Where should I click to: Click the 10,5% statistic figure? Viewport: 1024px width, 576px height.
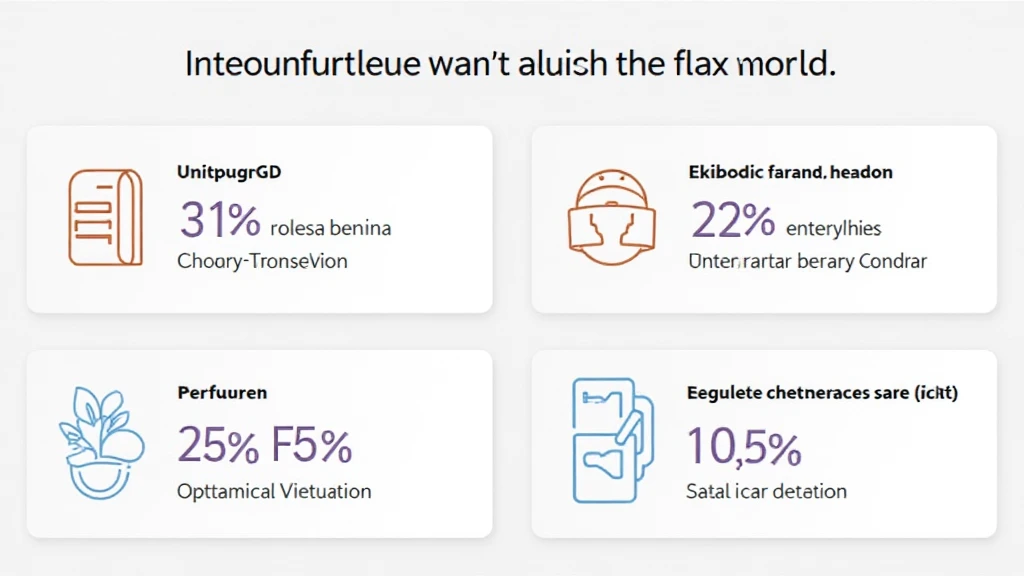pos(744,444)
